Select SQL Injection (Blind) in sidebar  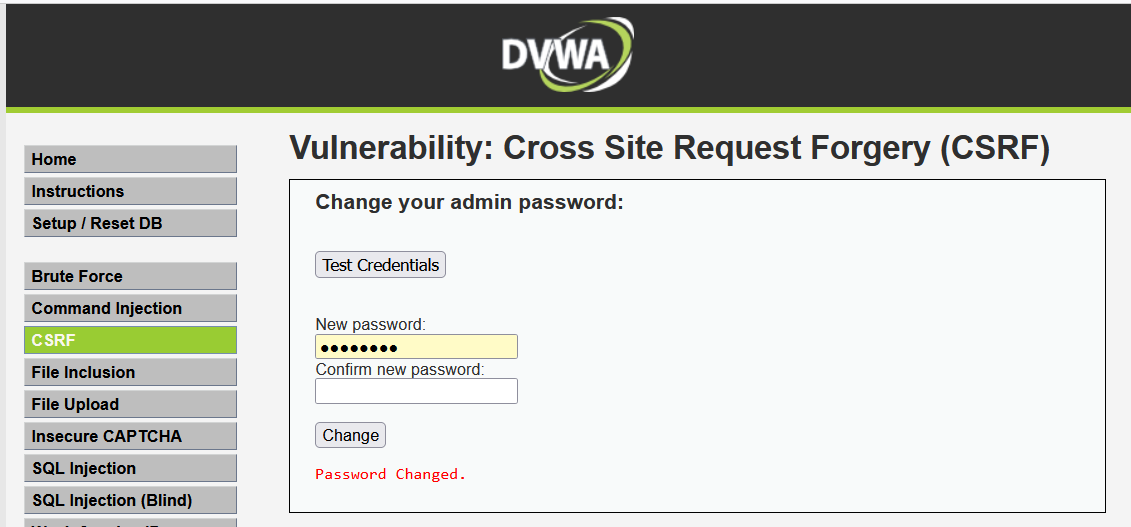pos(130,500)
